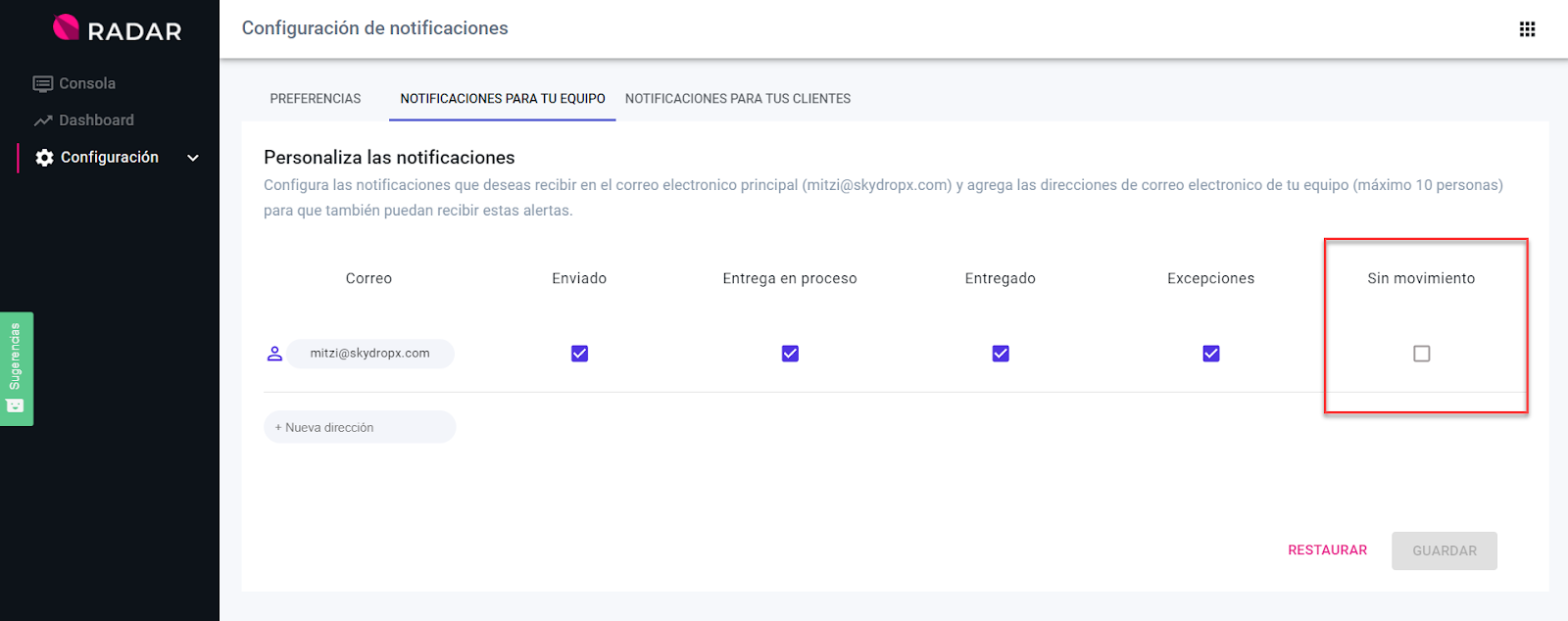1568x621 pixels.
Task: Expand the Configuración chevron arrow
Action: click(193, 158)
